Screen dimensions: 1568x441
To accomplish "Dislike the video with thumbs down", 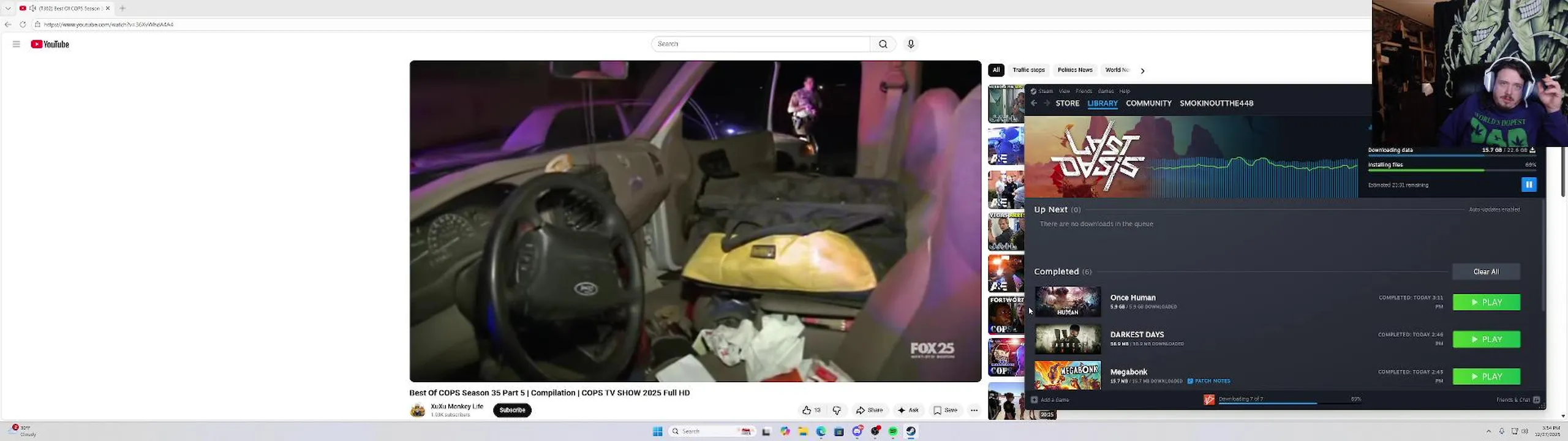I will point(837,410).
